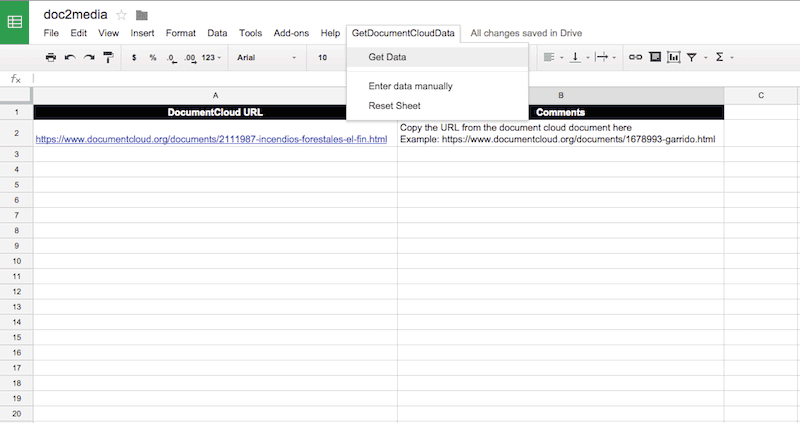Click the select-all corner box

[16, 95]
